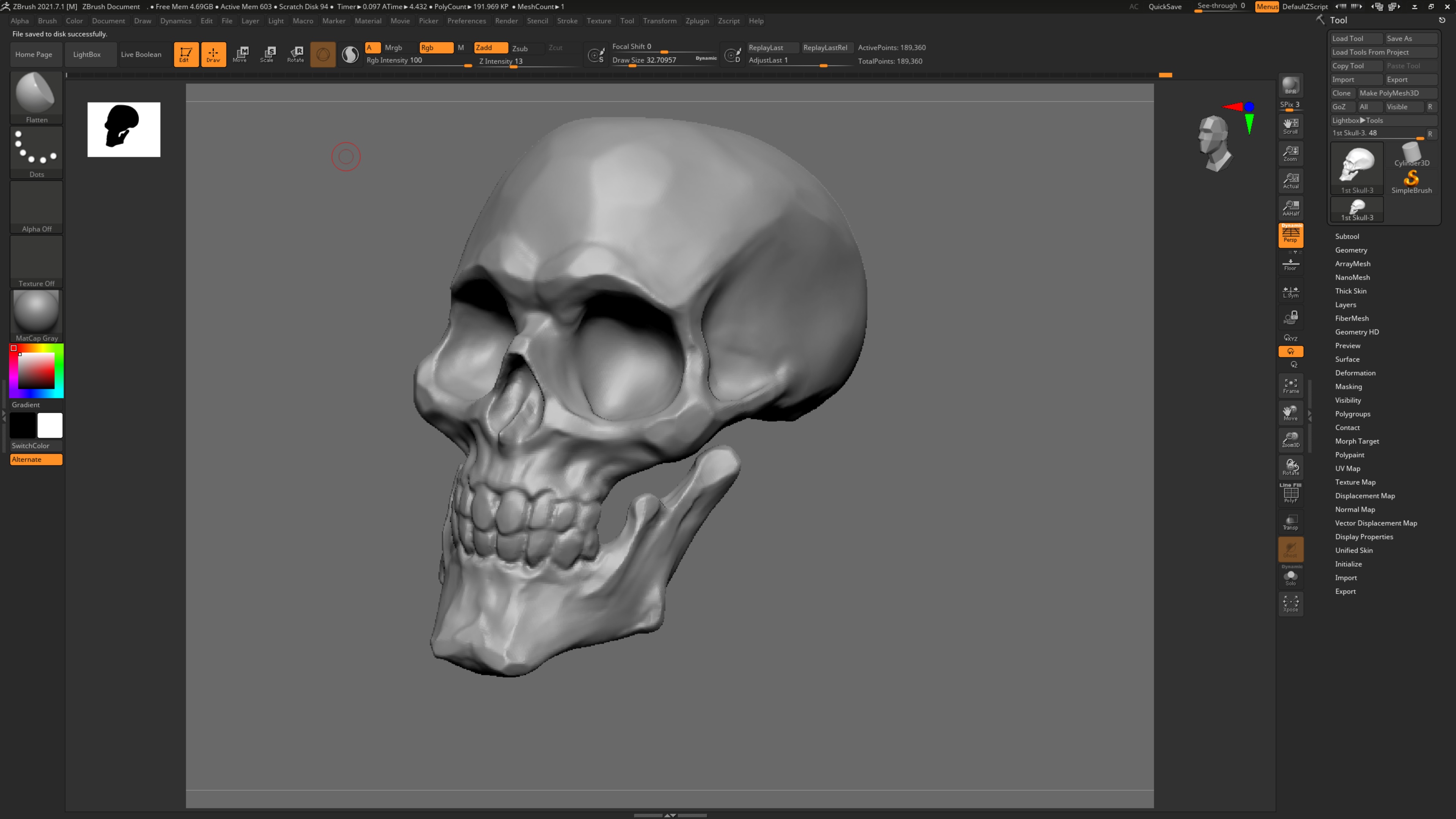
Task: Select the Scale transform tool
Action: 268,54
